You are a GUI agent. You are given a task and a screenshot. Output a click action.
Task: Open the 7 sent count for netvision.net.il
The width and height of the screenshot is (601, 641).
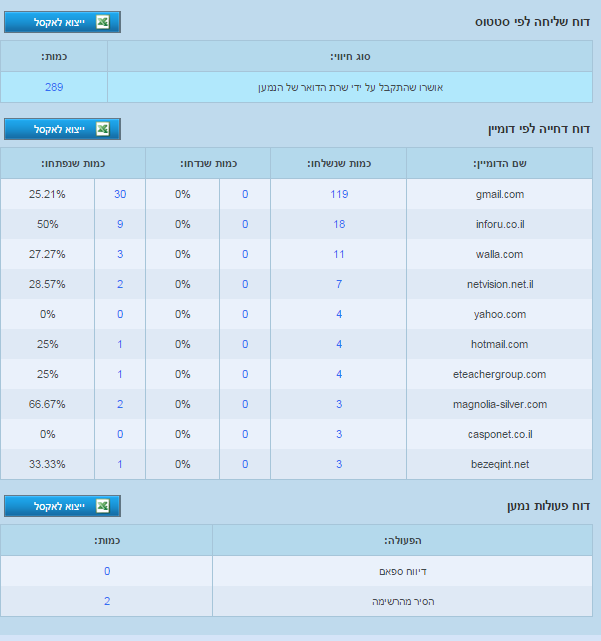click(339, 284)
